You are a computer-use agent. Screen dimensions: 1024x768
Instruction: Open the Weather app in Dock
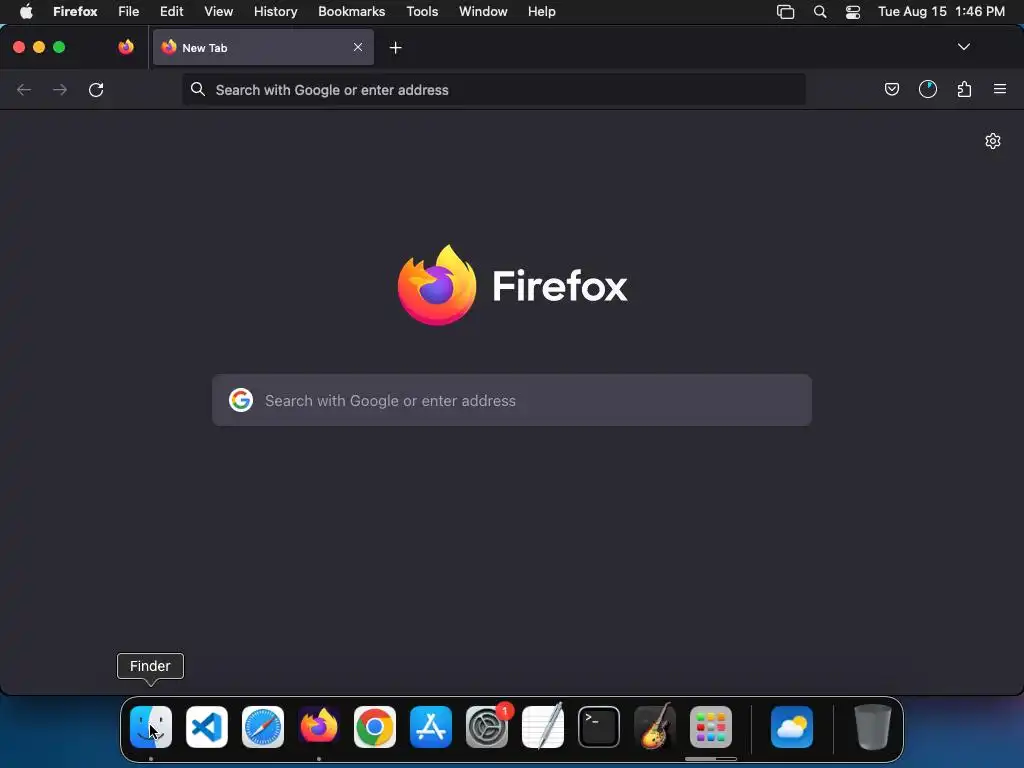[792, 727]
